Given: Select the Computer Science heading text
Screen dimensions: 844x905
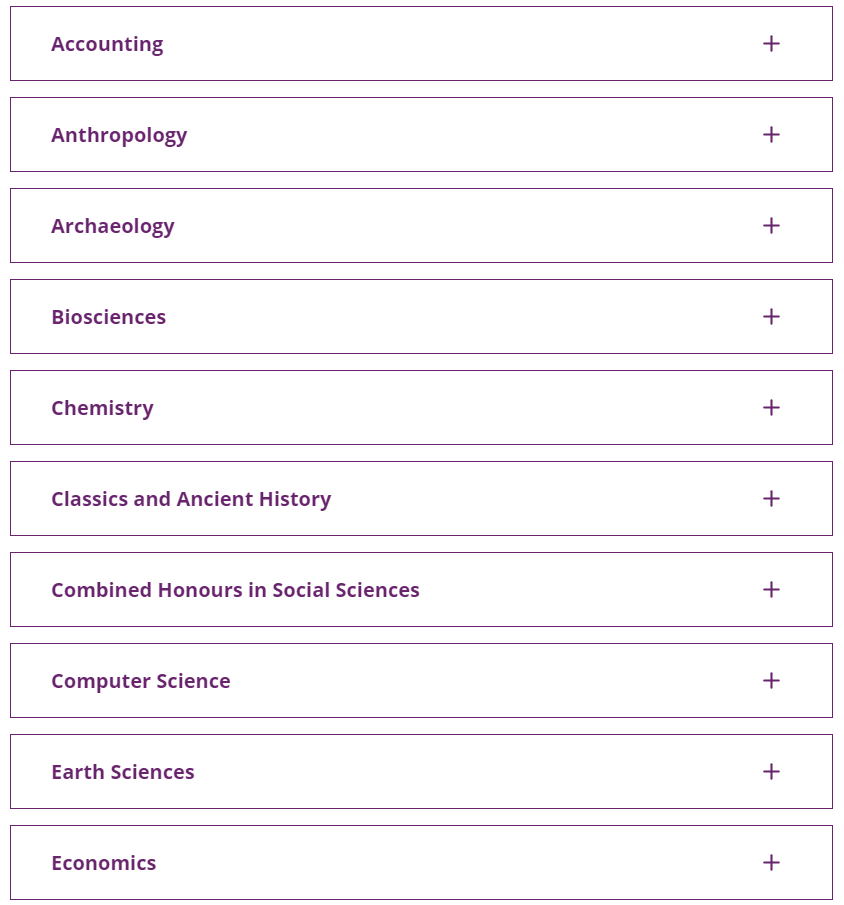Looking at the screenshot, I should coord(141,682).
